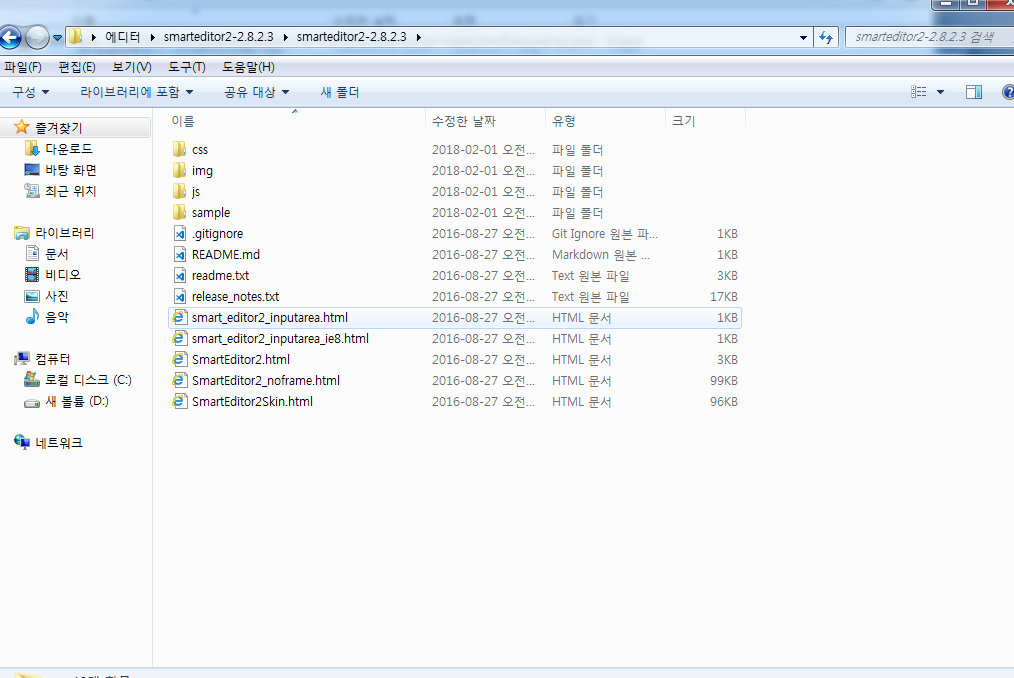
Task: Click the smart_editor2_inputarea_ie8.html file icon
Action: 180,338
